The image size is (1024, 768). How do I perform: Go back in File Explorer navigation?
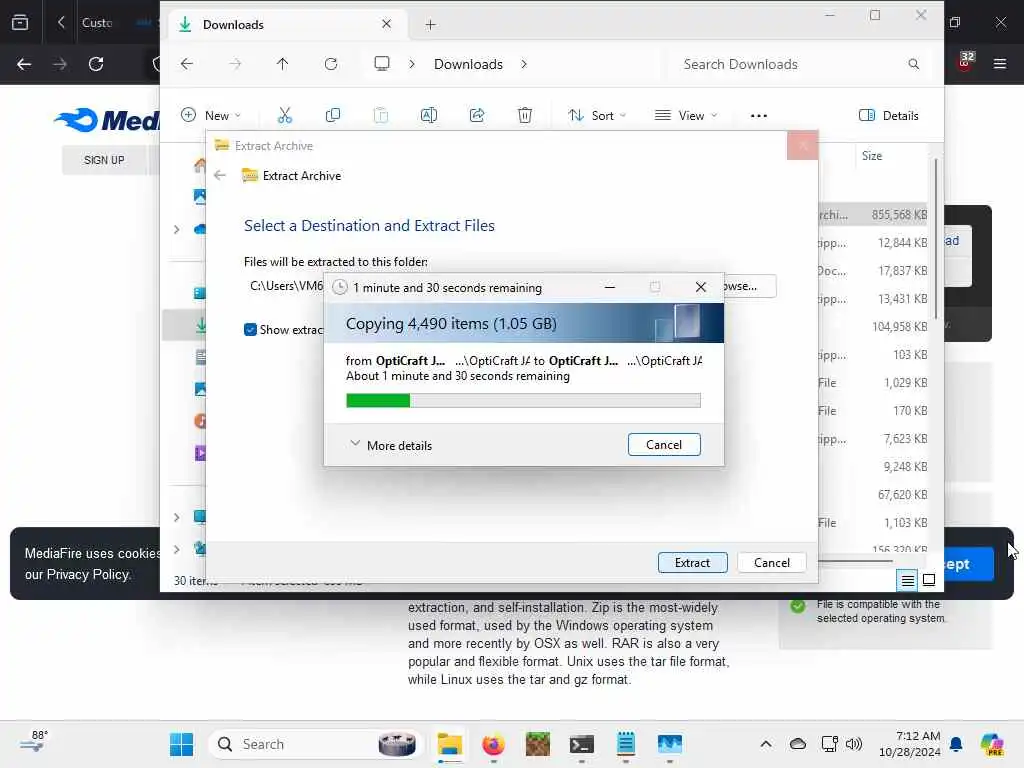pyautogui.click(x=187, y=64)
